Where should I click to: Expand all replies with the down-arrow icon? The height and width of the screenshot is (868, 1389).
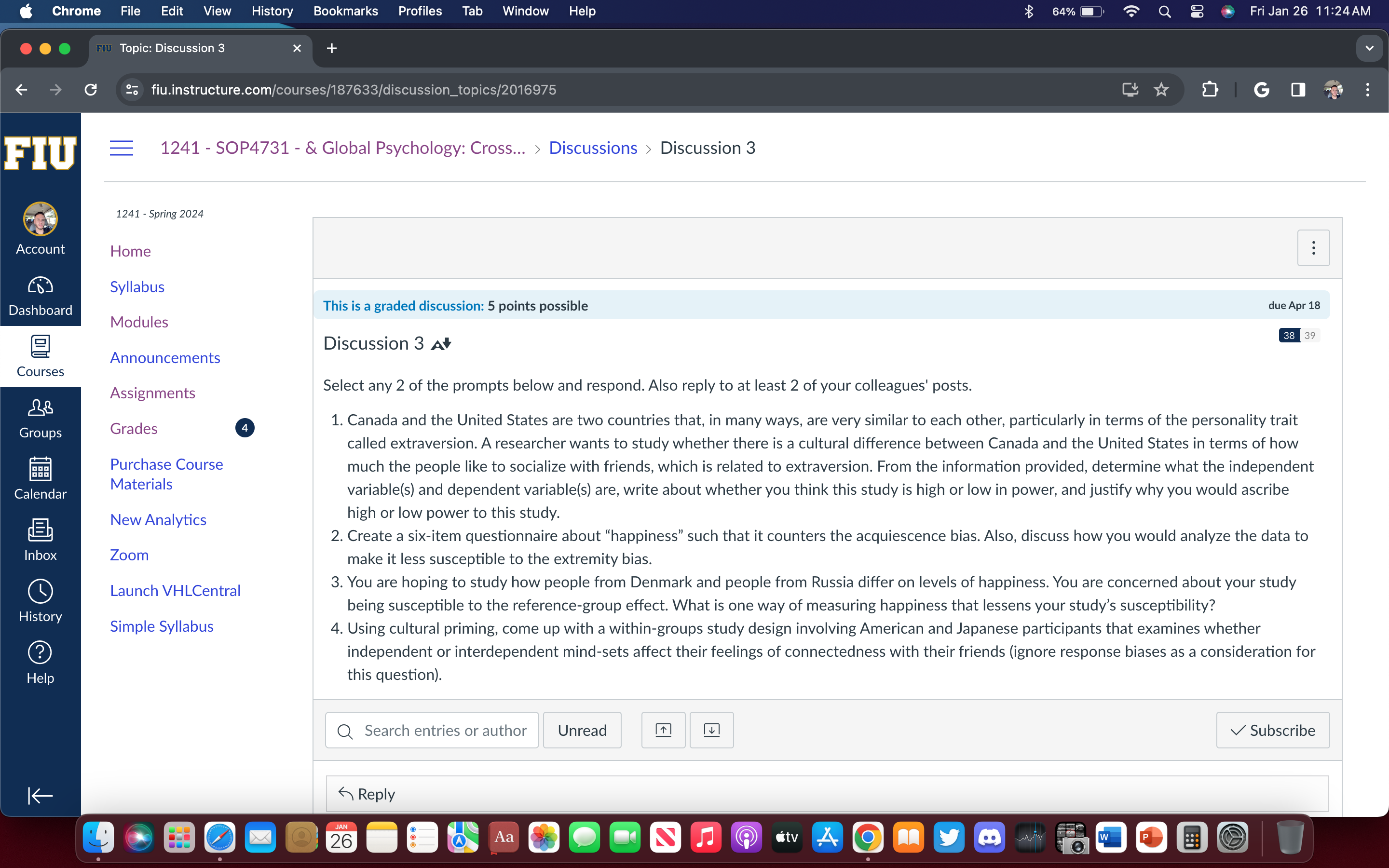(x=711, y=730)
